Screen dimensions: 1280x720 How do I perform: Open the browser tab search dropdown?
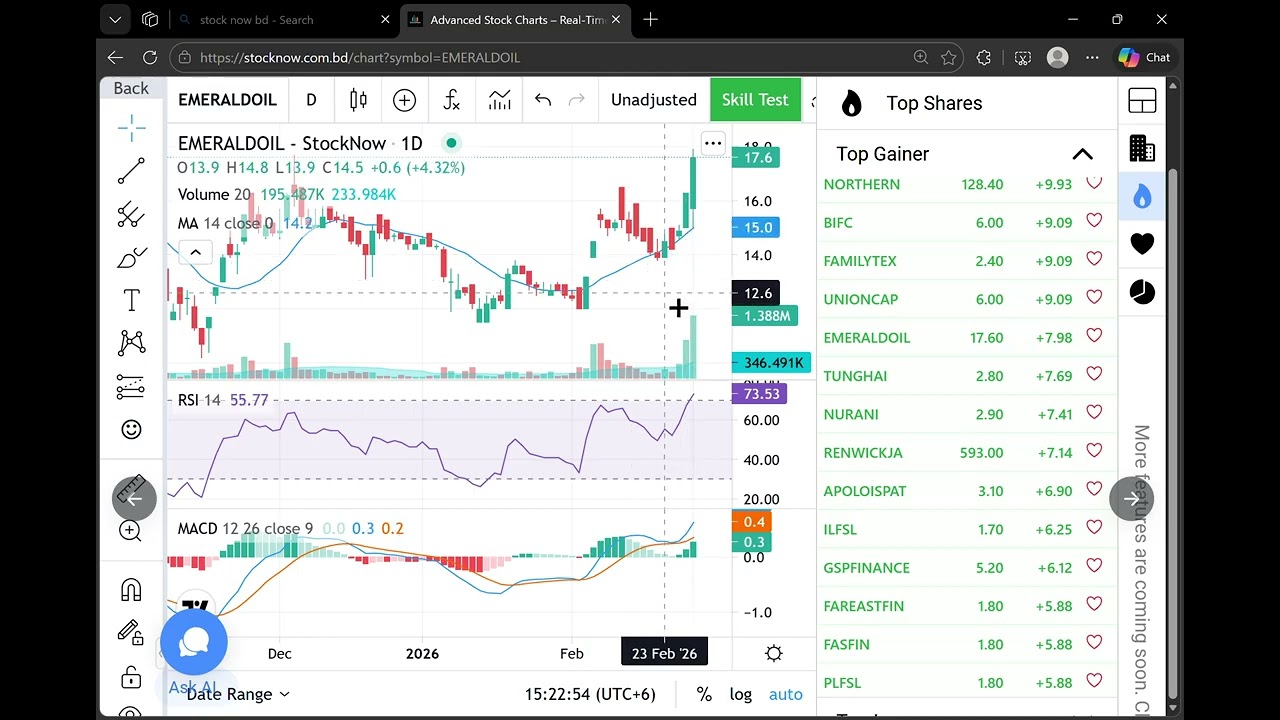click(115, 19)
